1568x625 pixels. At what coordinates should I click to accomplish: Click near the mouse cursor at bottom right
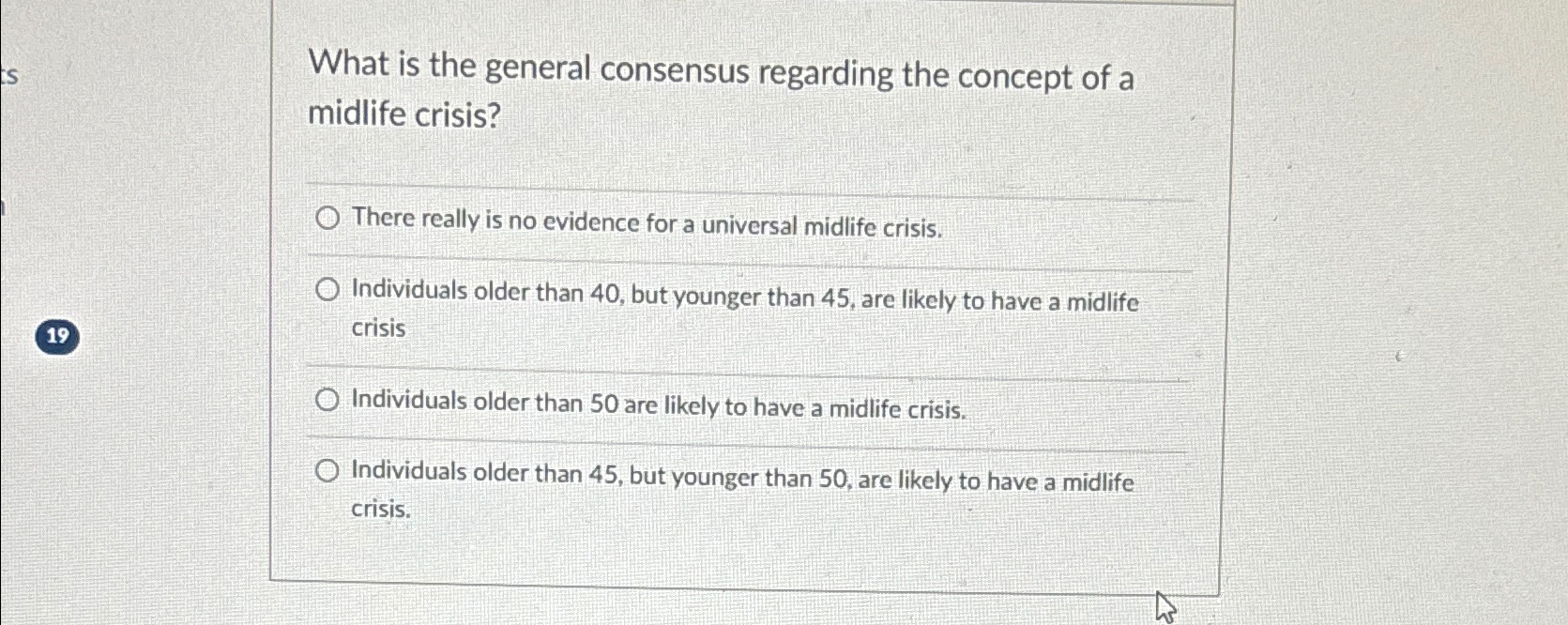pyautogui.click(x=1167, y=605)
